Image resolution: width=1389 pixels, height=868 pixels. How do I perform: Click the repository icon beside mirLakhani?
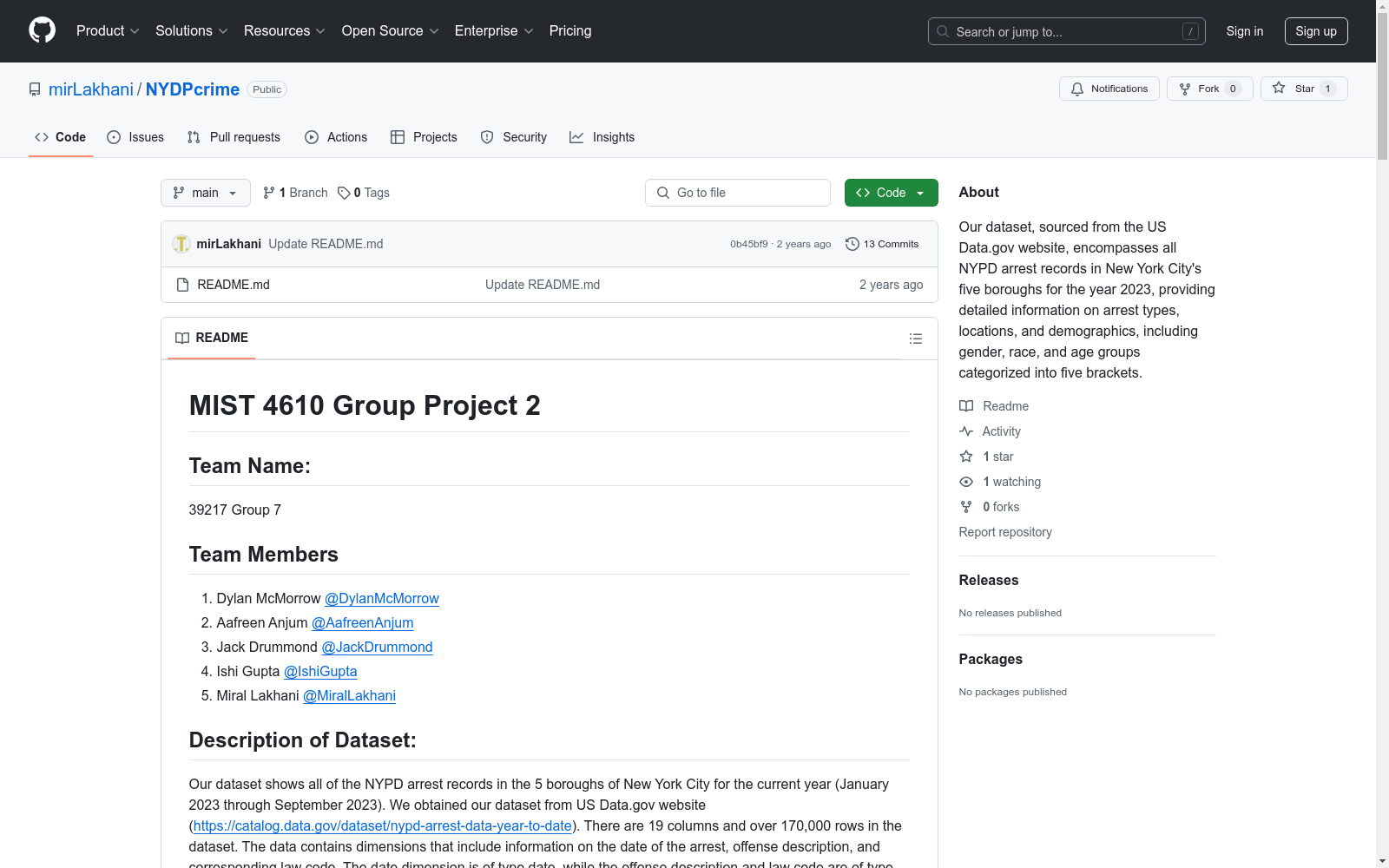point(35,89)
